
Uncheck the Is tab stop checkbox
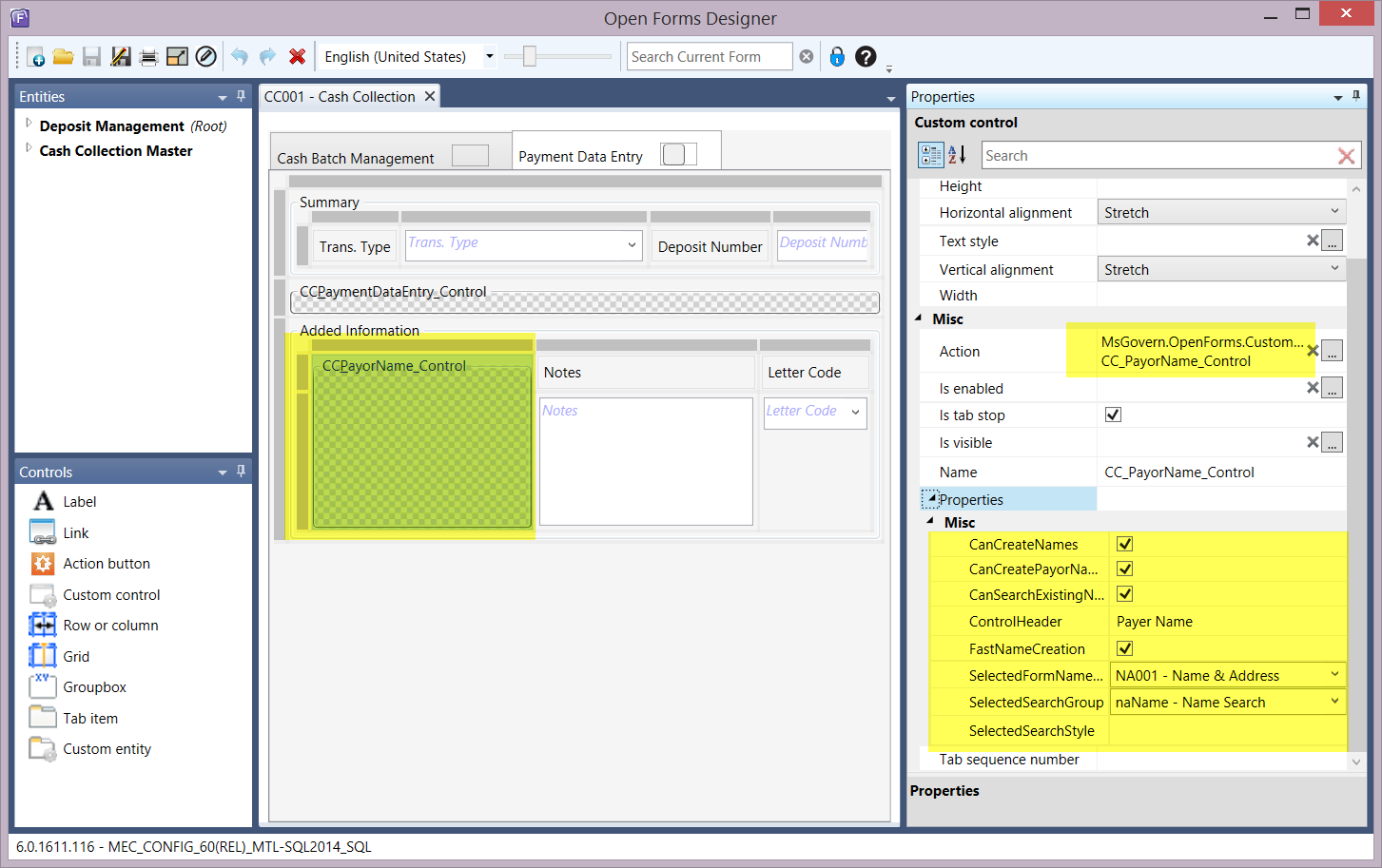tap(1113, 415)
